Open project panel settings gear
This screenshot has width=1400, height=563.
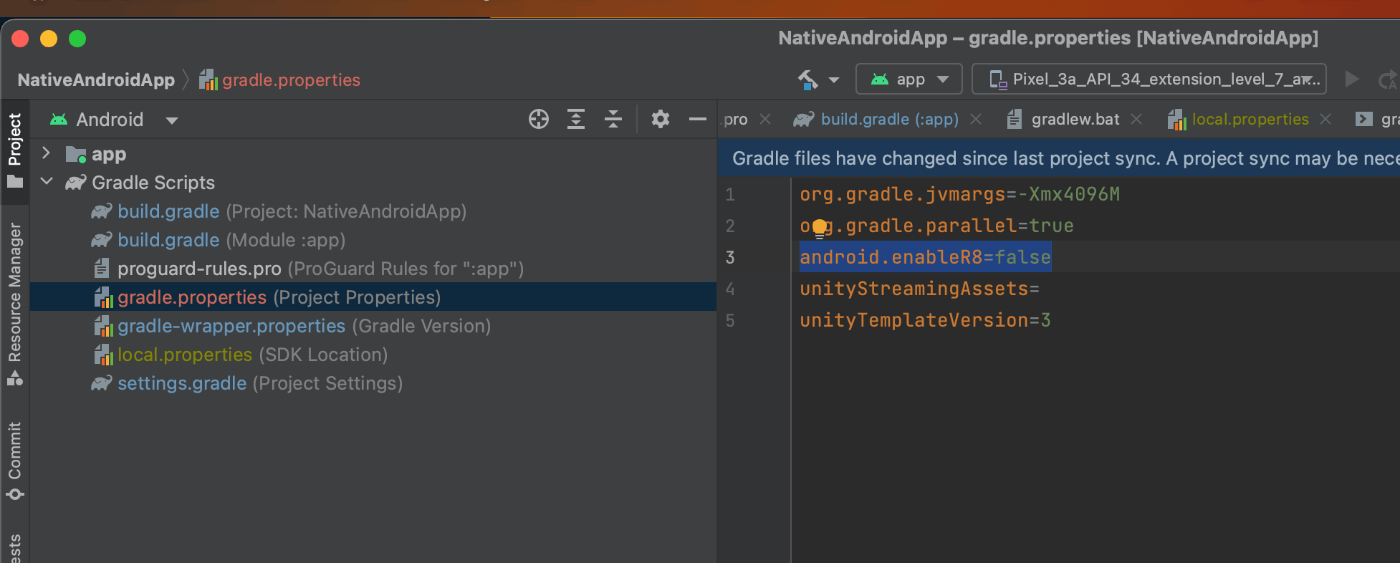tap(660, 119)
